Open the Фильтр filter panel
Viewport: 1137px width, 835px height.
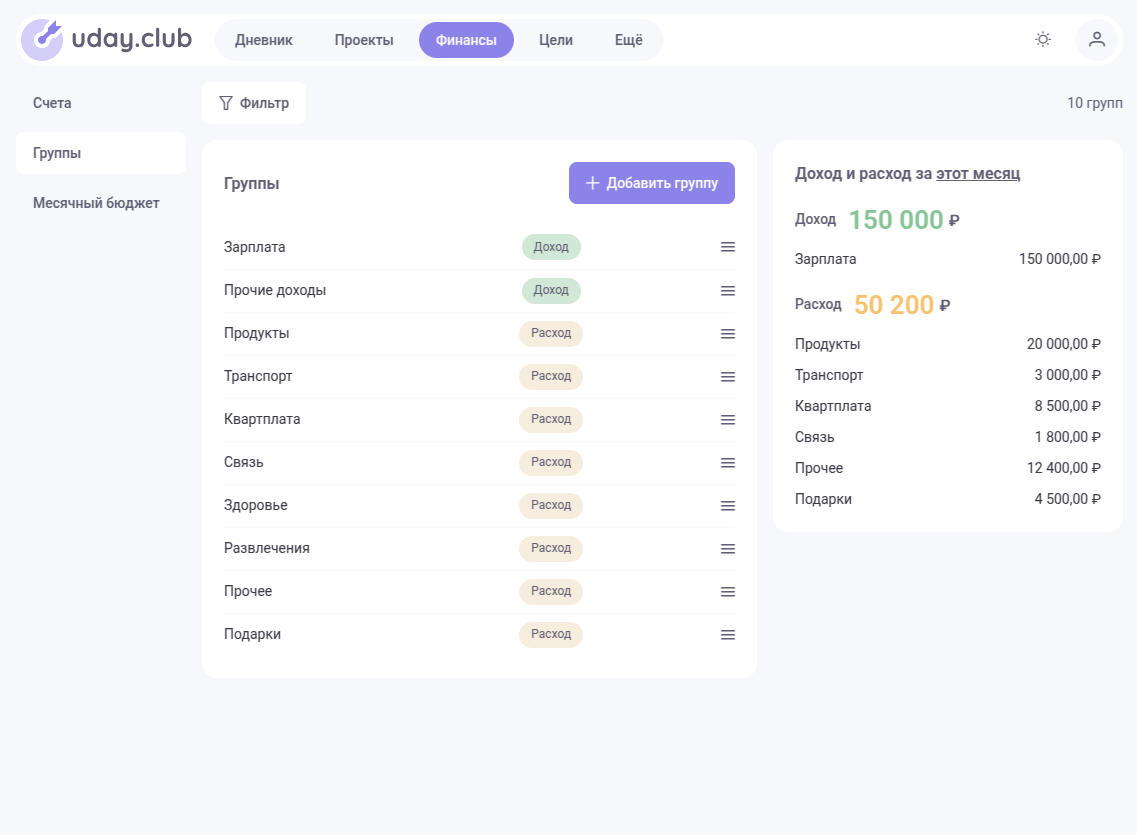[x=254, y=103]
